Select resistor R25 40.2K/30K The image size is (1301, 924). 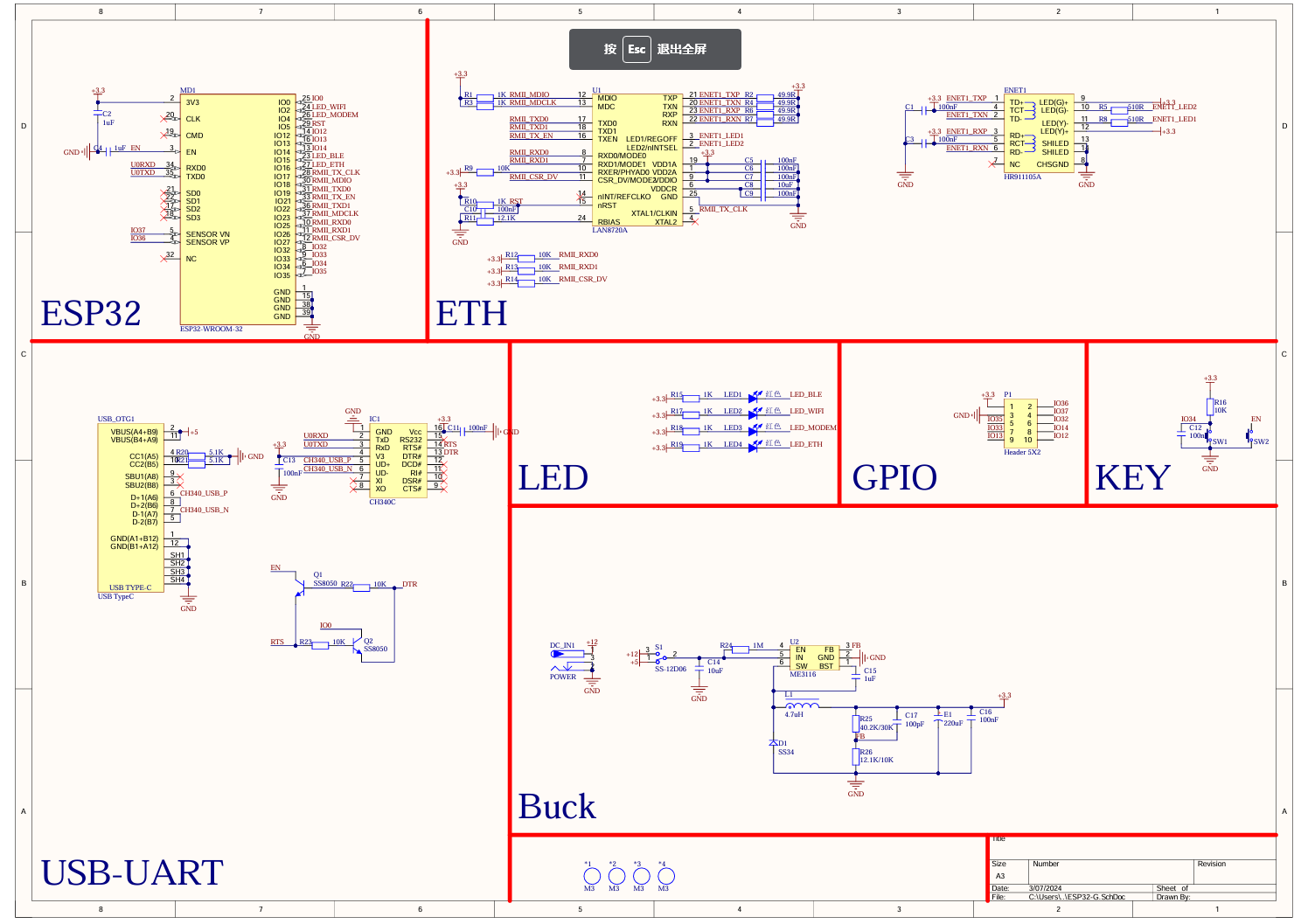(x=856, y=724)
